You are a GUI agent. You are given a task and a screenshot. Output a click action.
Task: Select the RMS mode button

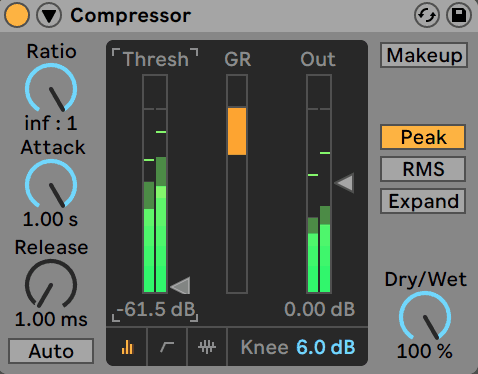[x=423, y=169]
